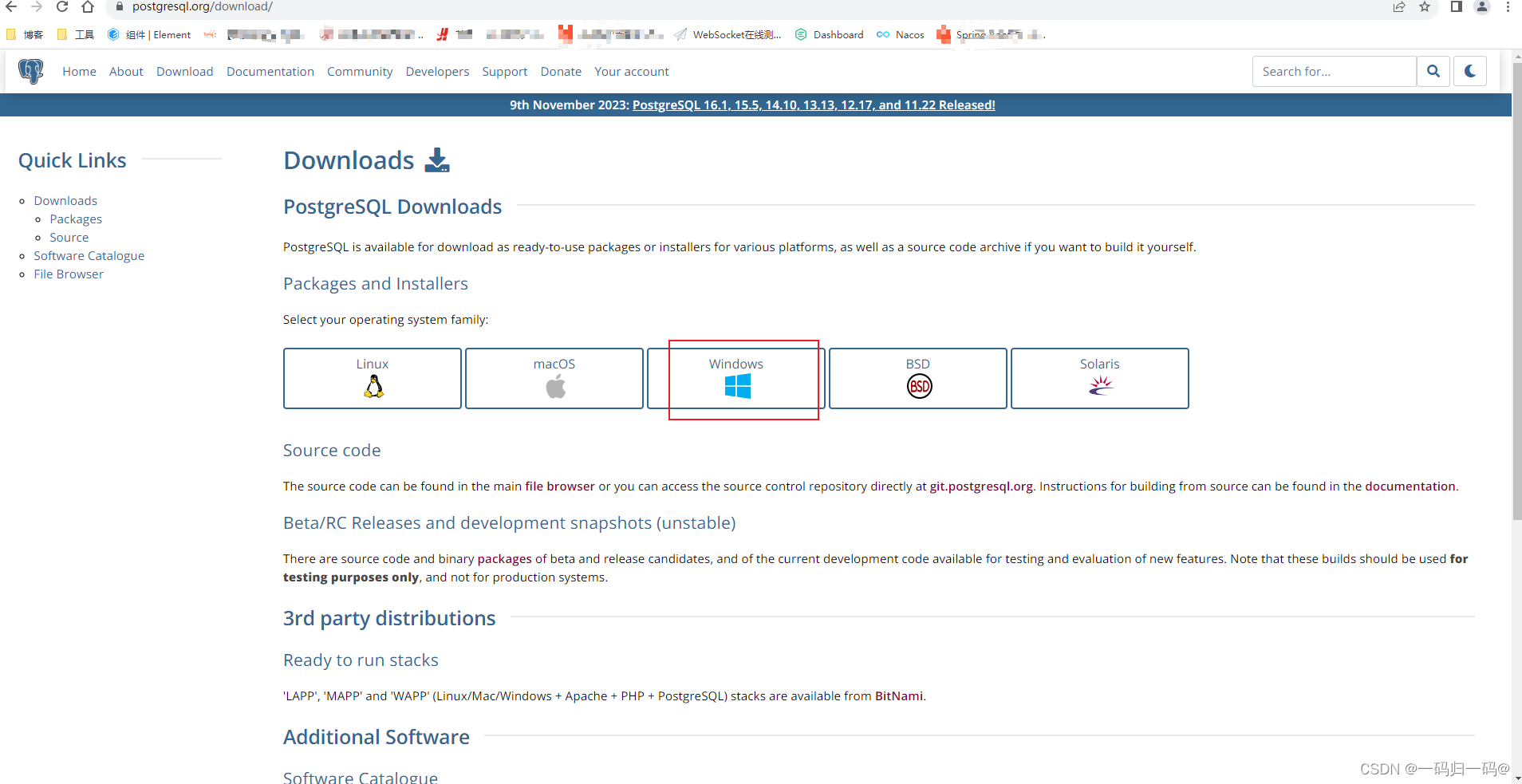Click the BSD logo icon
This screenshot has height=784, width=1522.
[x=919, y=387]
